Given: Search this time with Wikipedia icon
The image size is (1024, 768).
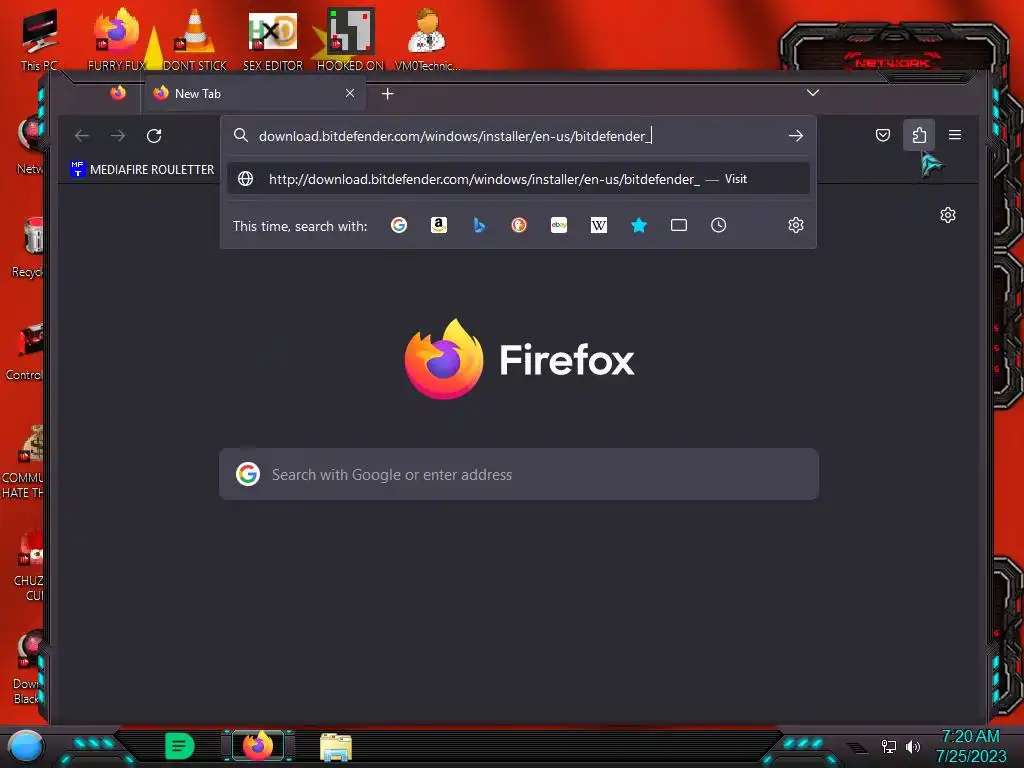Looking at the screenshot, I should point(599,225).
